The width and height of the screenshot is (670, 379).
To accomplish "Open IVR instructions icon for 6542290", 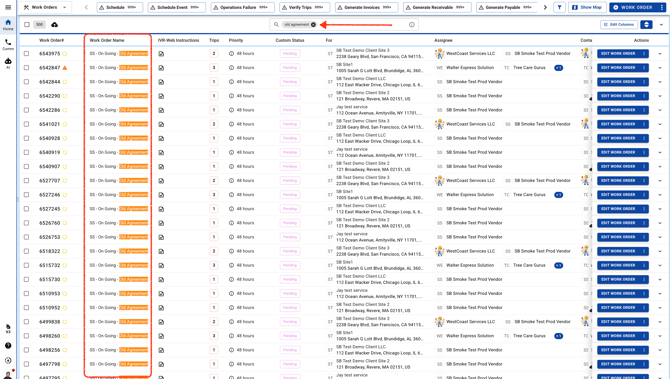I will click(x=161, y=96).
